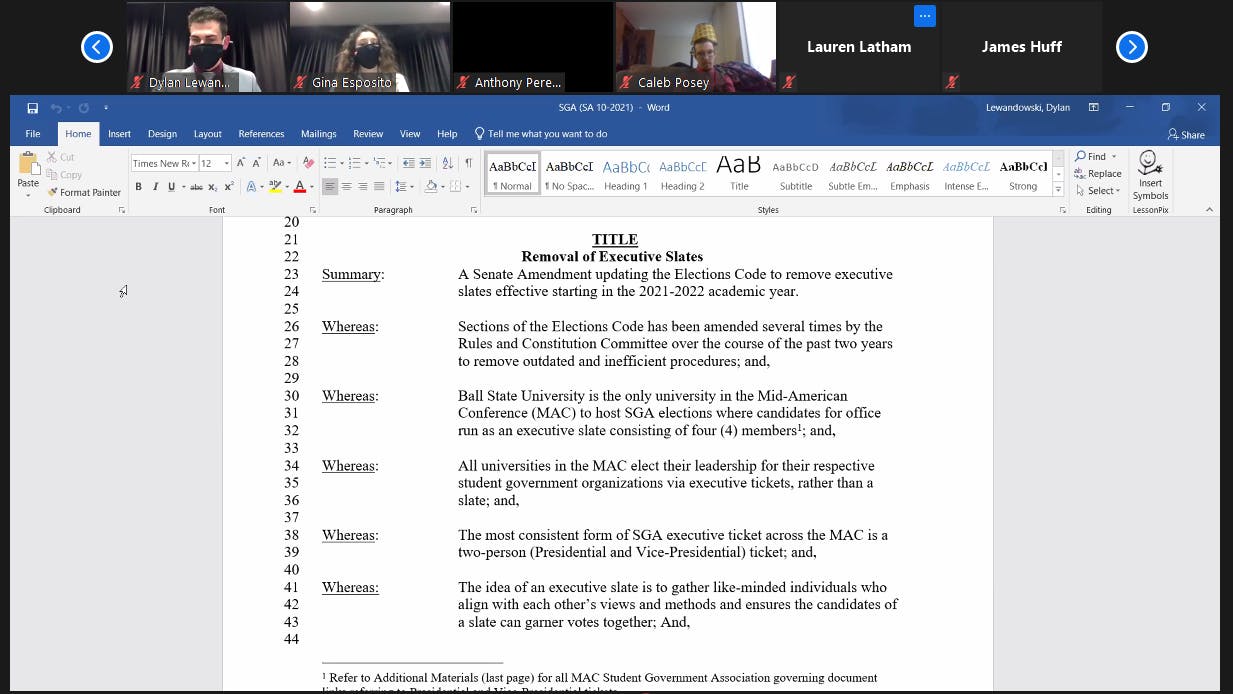Open the Mailings ribbon tab
Image resolution: width=1233 pixels, height=694 pixels.
[x=318, y=133]
